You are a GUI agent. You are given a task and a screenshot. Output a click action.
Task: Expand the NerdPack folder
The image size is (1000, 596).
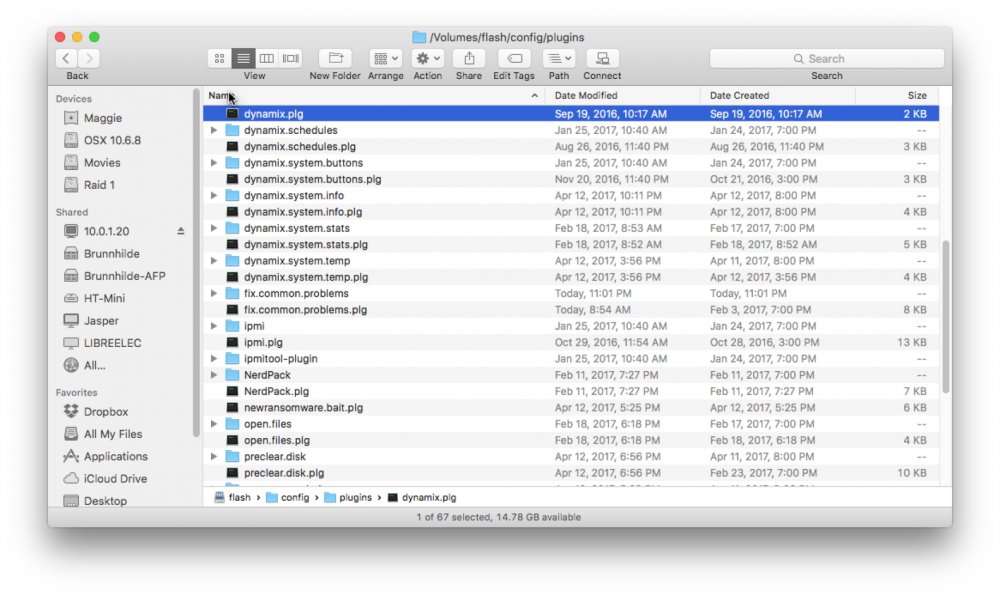[x=214, y=375]
